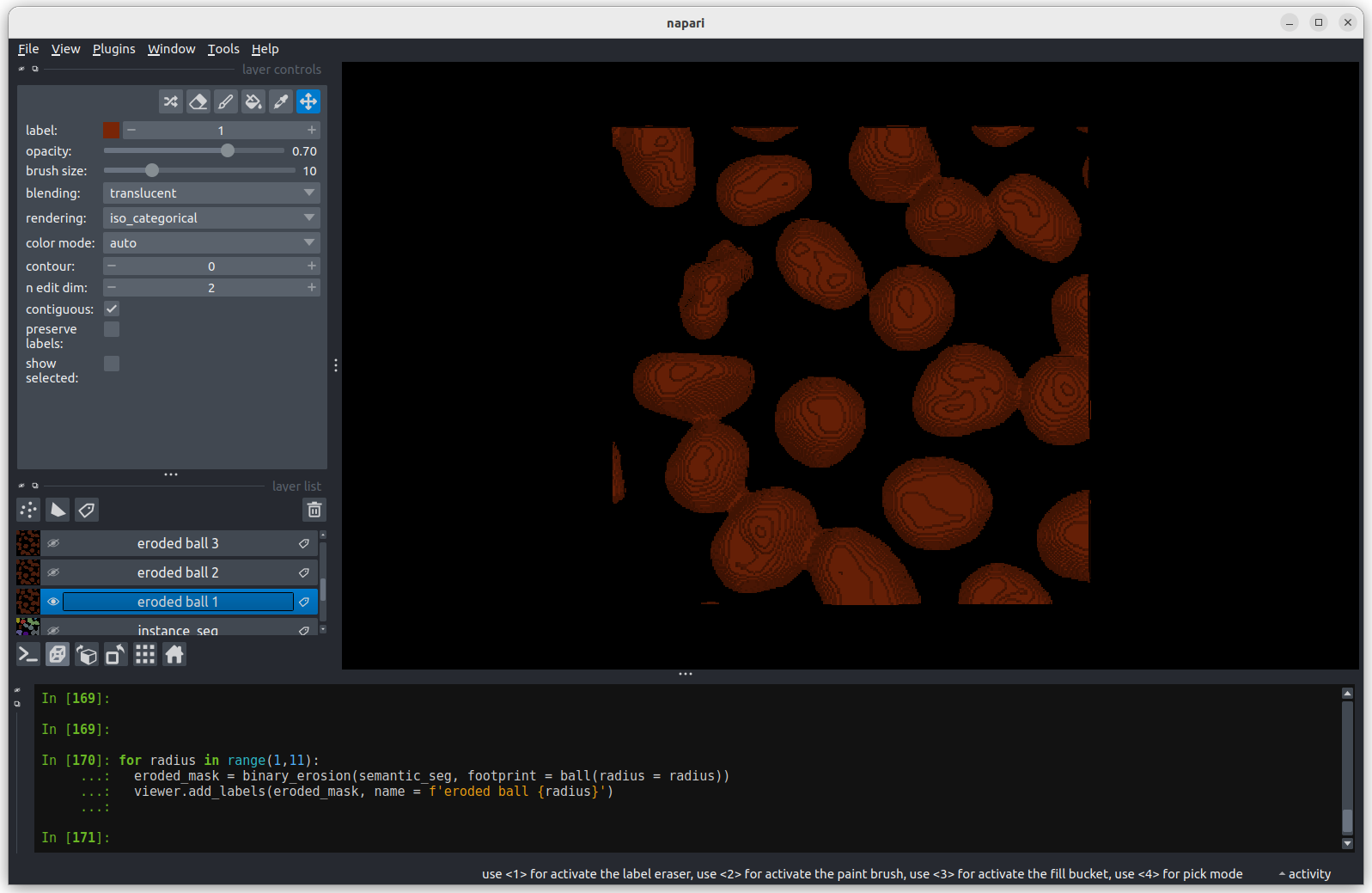Viewport: 1372px width, 893px height.
Task: Click the label color swatch
Action: (112, 130)
